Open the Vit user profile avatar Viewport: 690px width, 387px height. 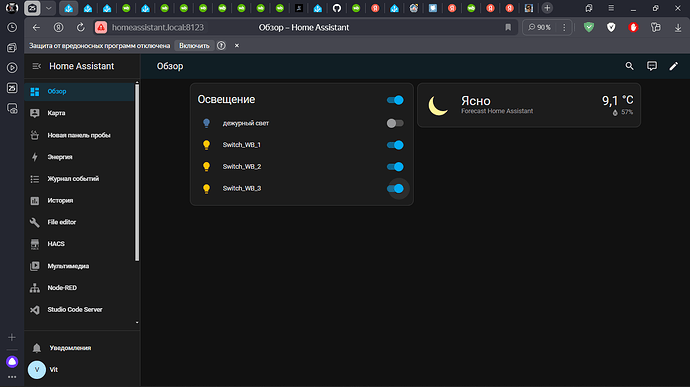(x=37, y=369)
